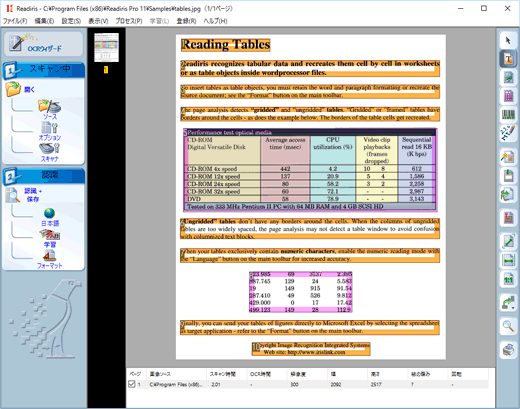Pick the table zone drawing tool
This screenshot has height=409, width=520.
508,96
